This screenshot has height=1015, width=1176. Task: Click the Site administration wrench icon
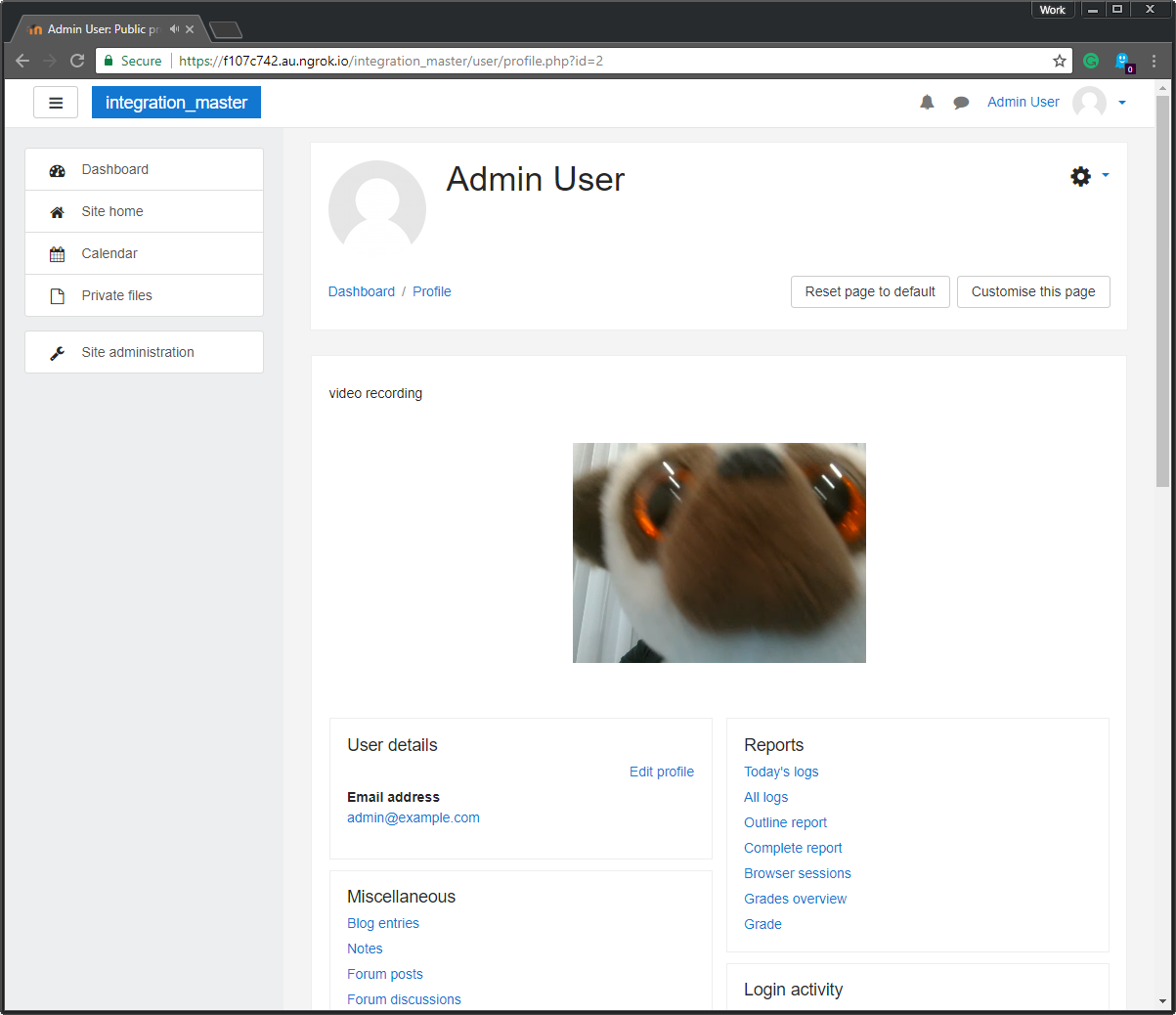pyautogui.click(x=58, y=353)
